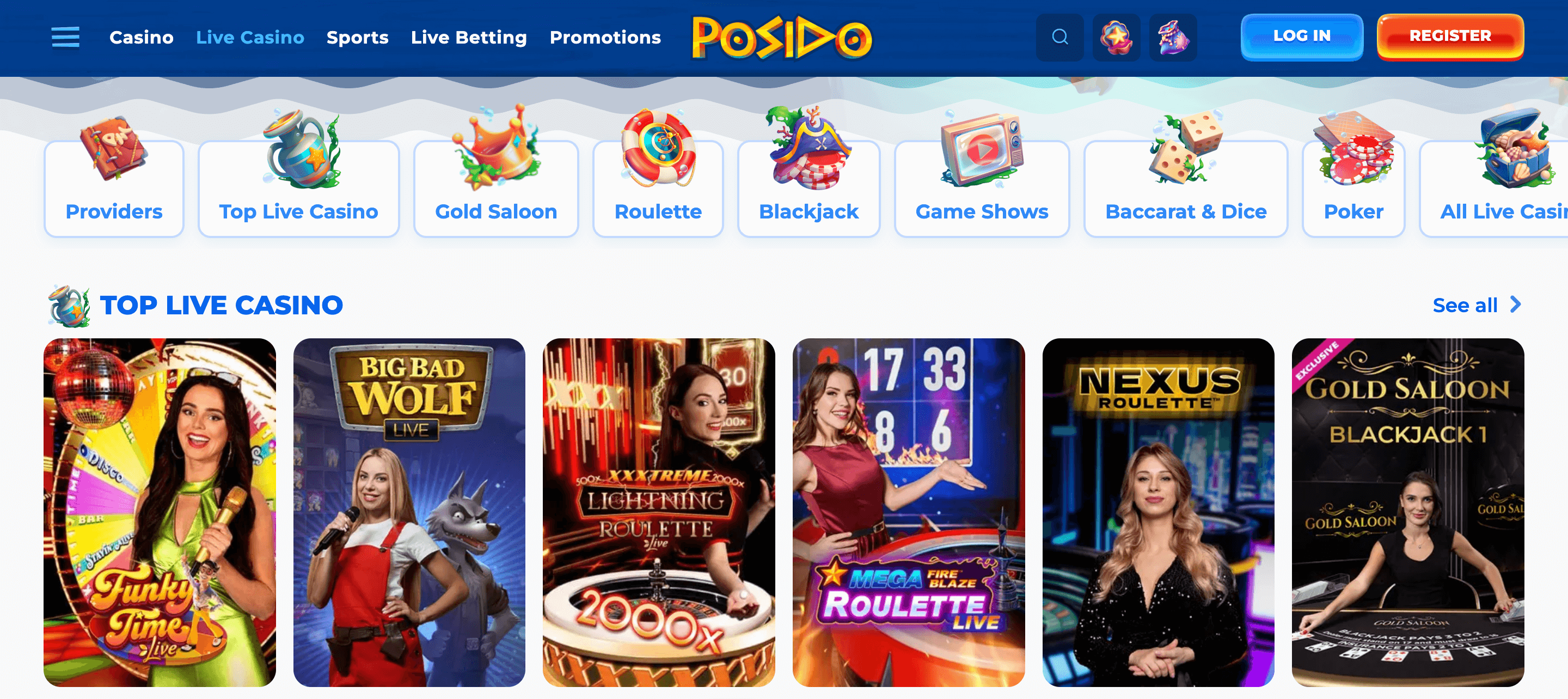Open the Blackjack pirate hat category
Screen dimensions: 1568x699
tap(808, 189)
